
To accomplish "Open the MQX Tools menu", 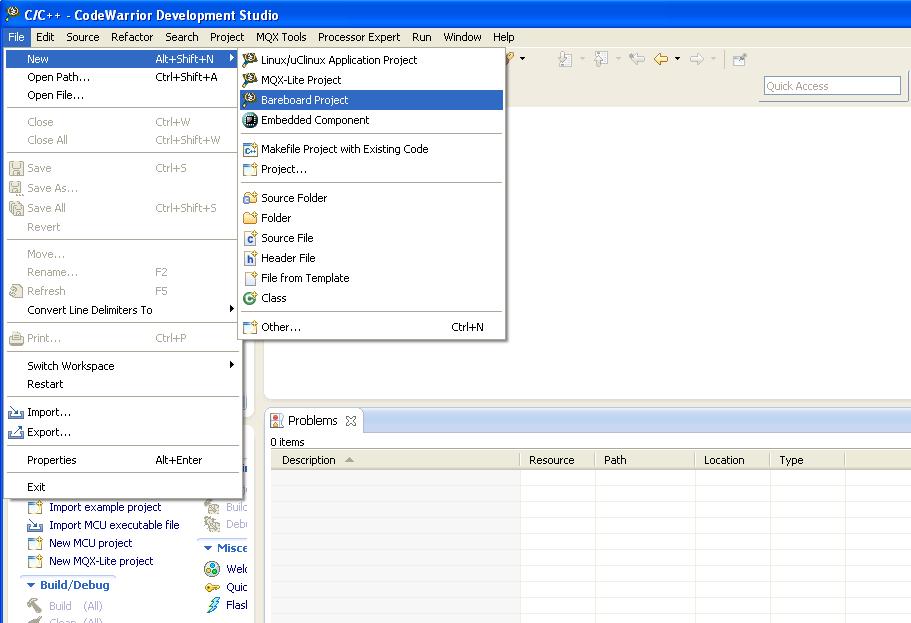I will [x=281, y=37].
